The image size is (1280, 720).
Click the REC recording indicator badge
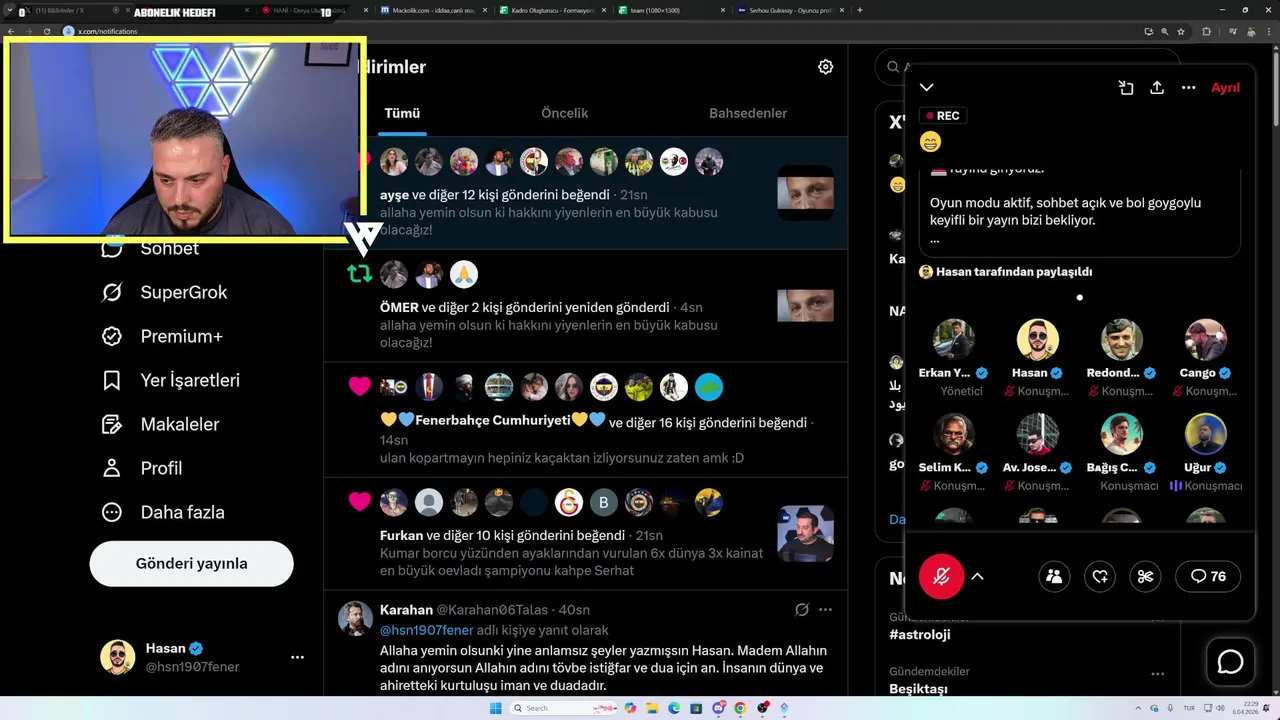click(x=943, y=116)
